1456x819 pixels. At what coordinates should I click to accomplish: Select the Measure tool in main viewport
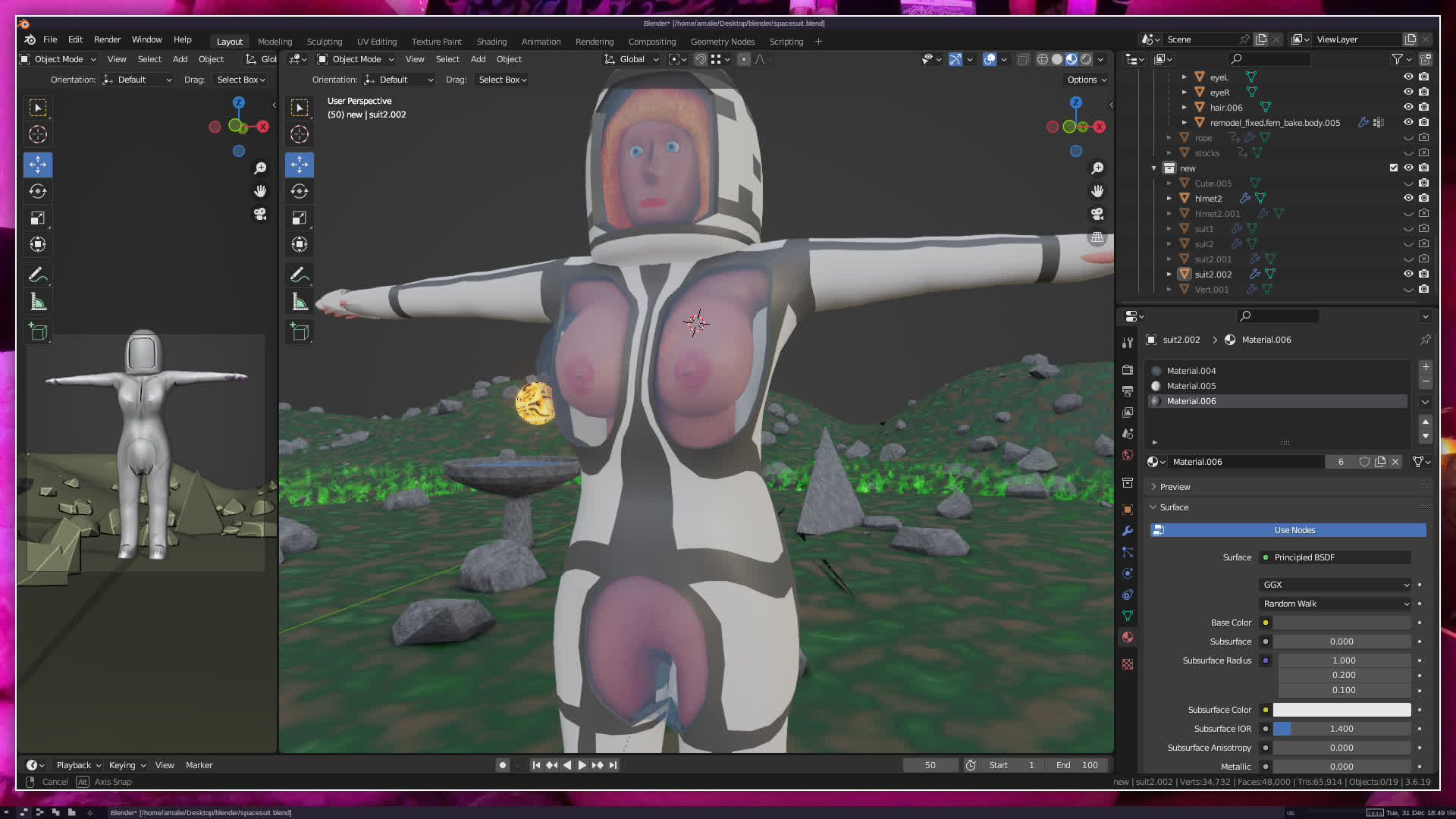point(300,303)
